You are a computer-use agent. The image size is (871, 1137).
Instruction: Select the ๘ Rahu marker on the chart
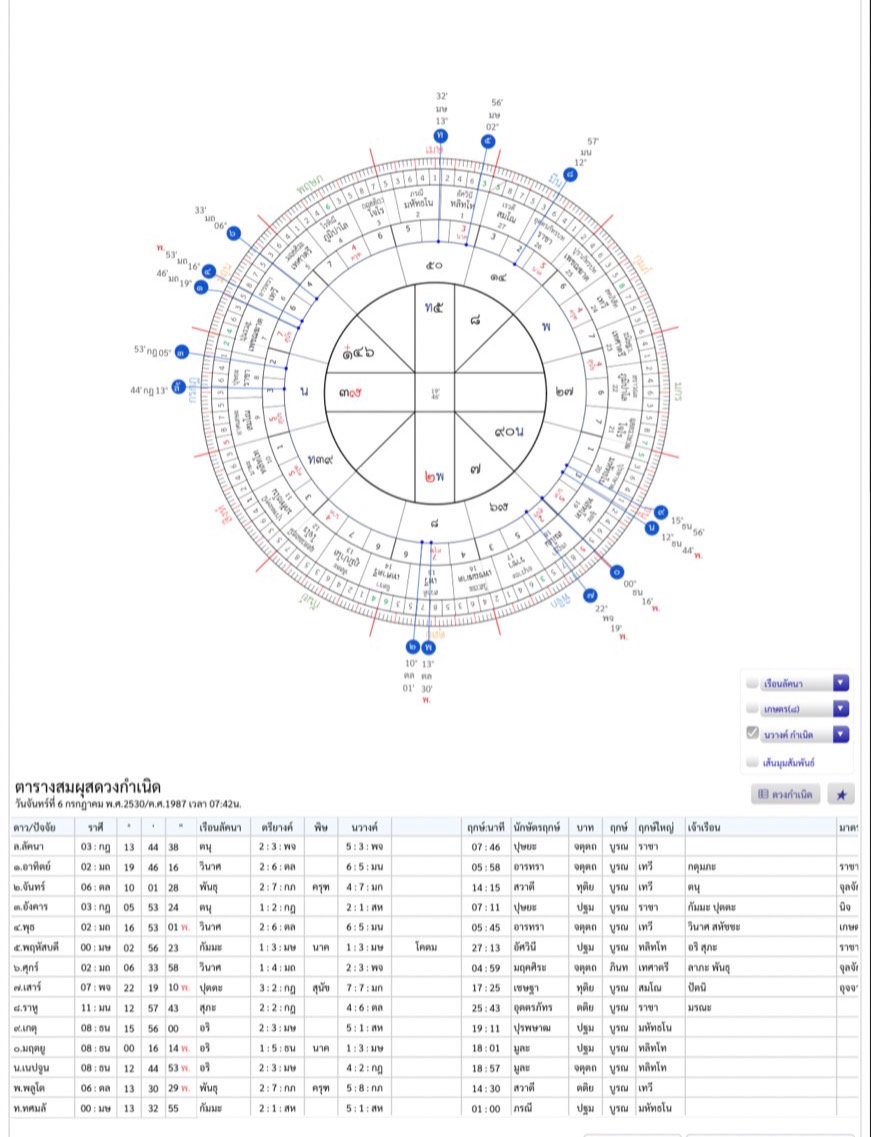pyautogui.click(x=571, y=175)
